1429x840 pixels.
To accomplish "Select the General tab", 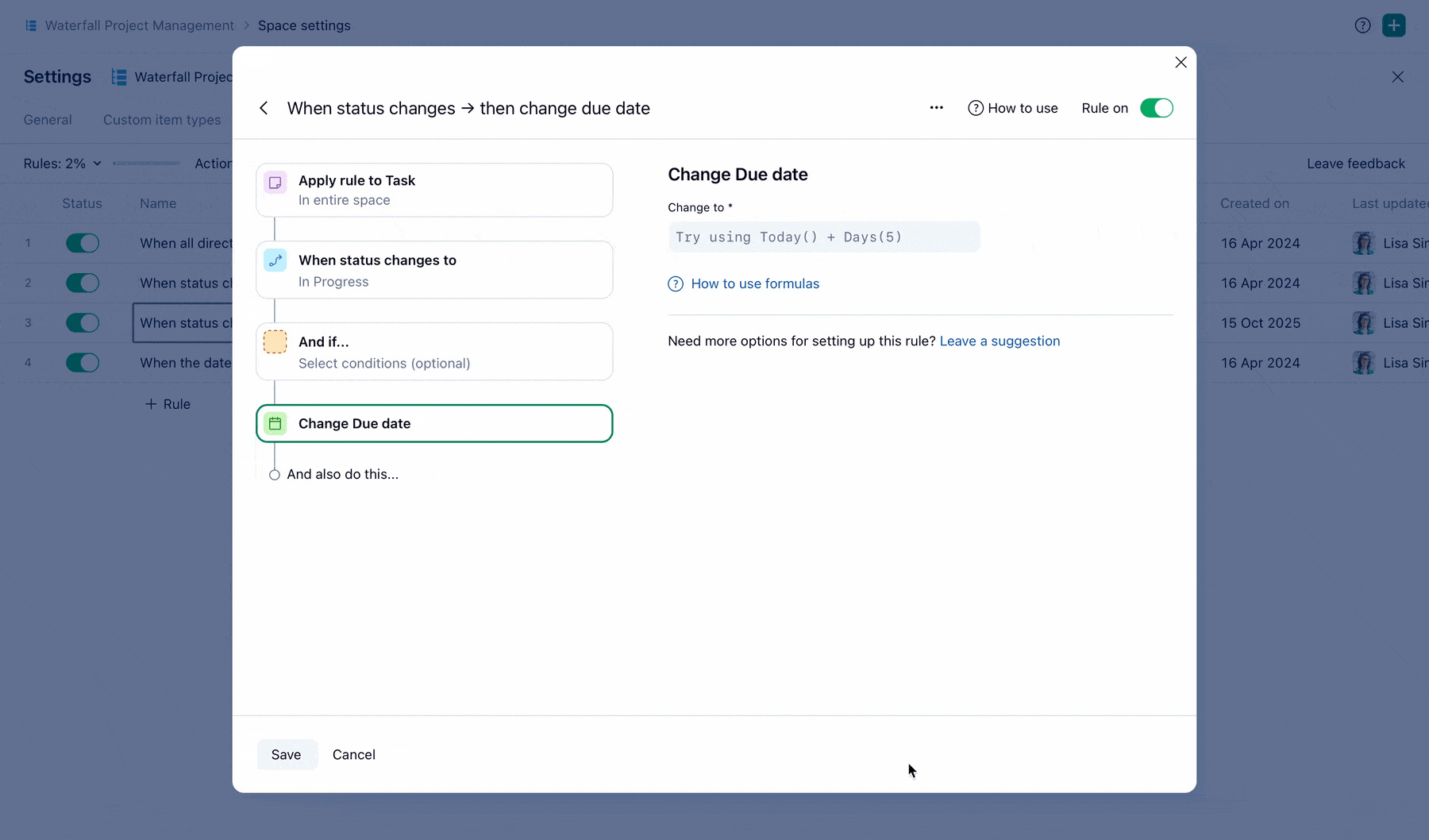I will (x=47, y=119).
